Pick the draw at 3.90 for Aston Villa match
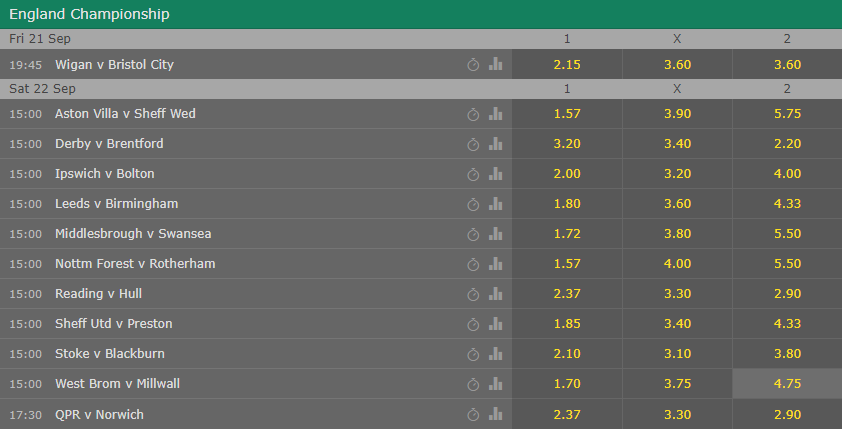This screenshot has width=842, height=429. [x=677, y=114]
